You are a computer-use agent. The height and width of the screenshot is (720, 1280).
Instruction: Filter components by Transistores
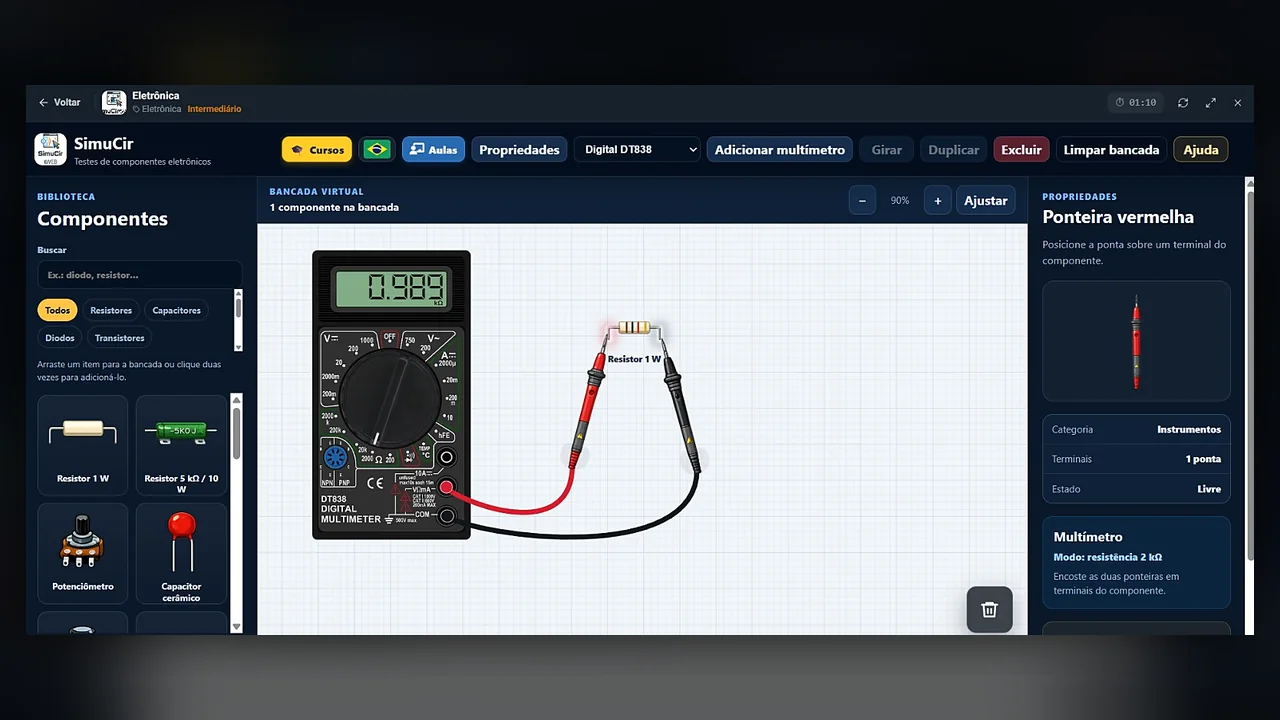(x=120, y=338)
